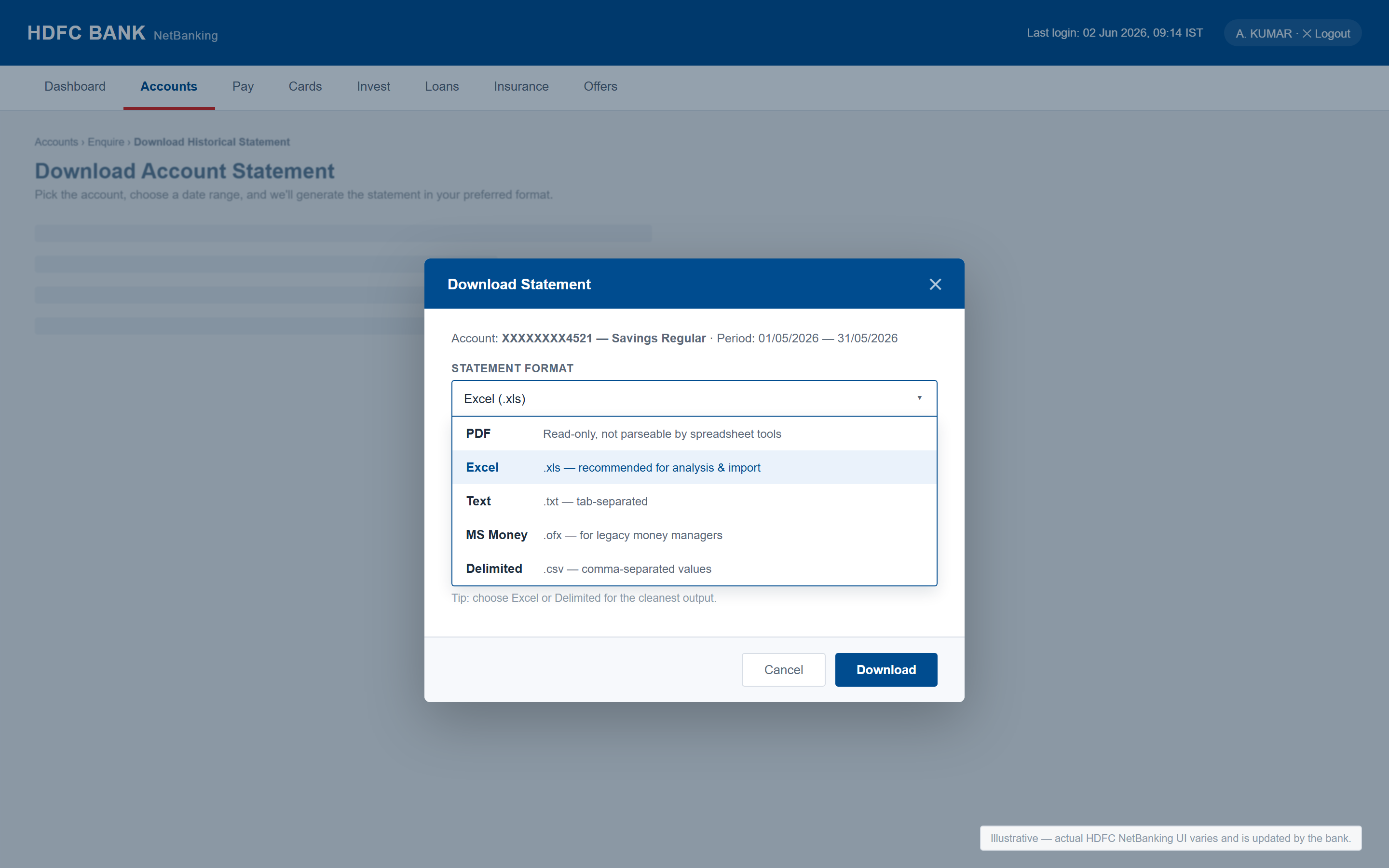Screen dimensions: 1389x868
Task: Follow the Enquire breadcrumb link
Action: coord(106,142)
